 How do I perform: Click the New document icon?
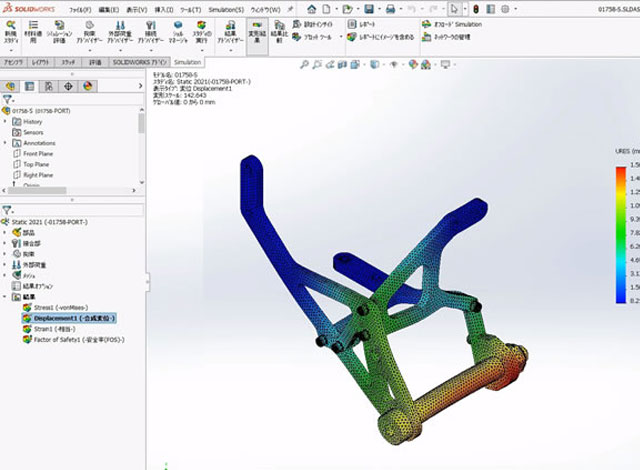pyautogui.click(x=327, y=9)
